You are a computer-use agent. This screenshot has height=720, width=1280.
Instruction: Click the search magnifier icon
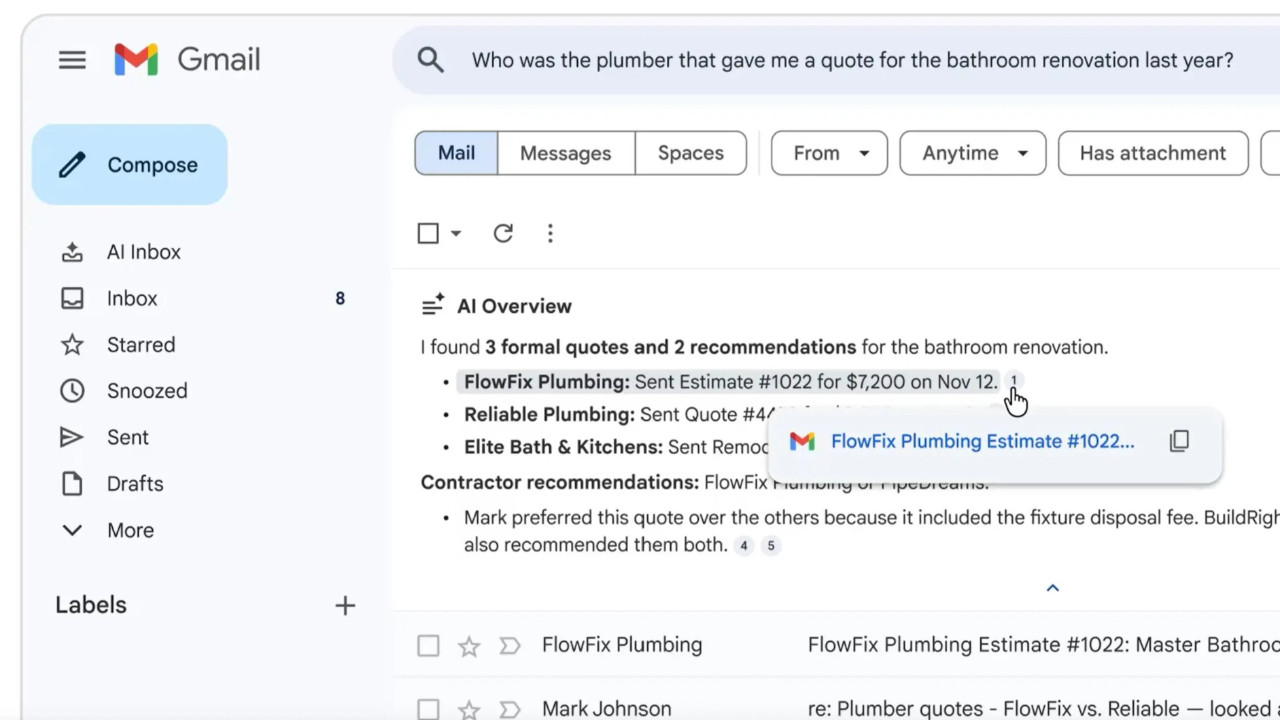click(x=431, y=60)
